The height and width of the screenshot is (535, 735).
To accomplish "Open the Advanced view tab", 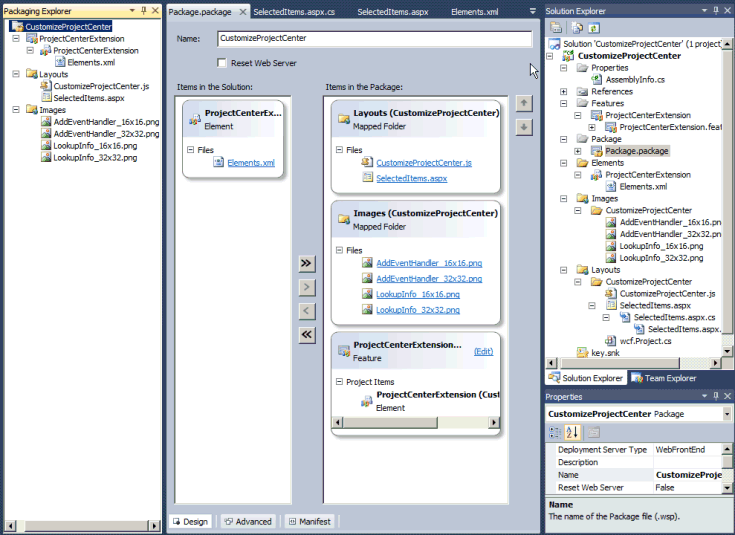I will [x=248, y=521].
